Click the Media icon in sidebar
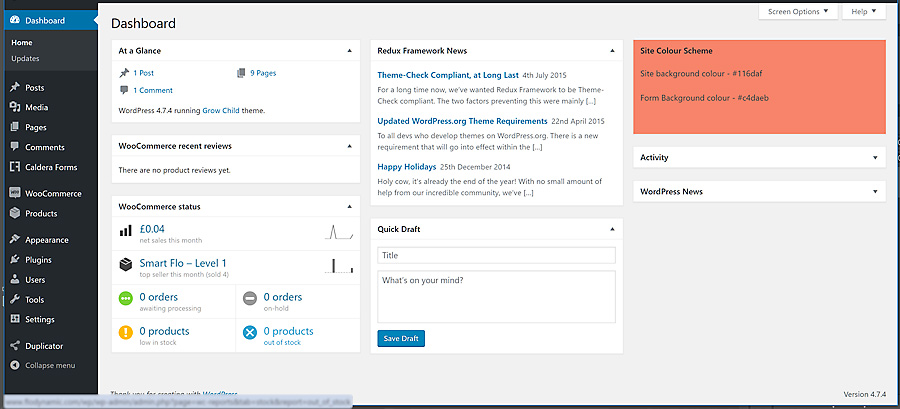 click(x=14, y=108)
